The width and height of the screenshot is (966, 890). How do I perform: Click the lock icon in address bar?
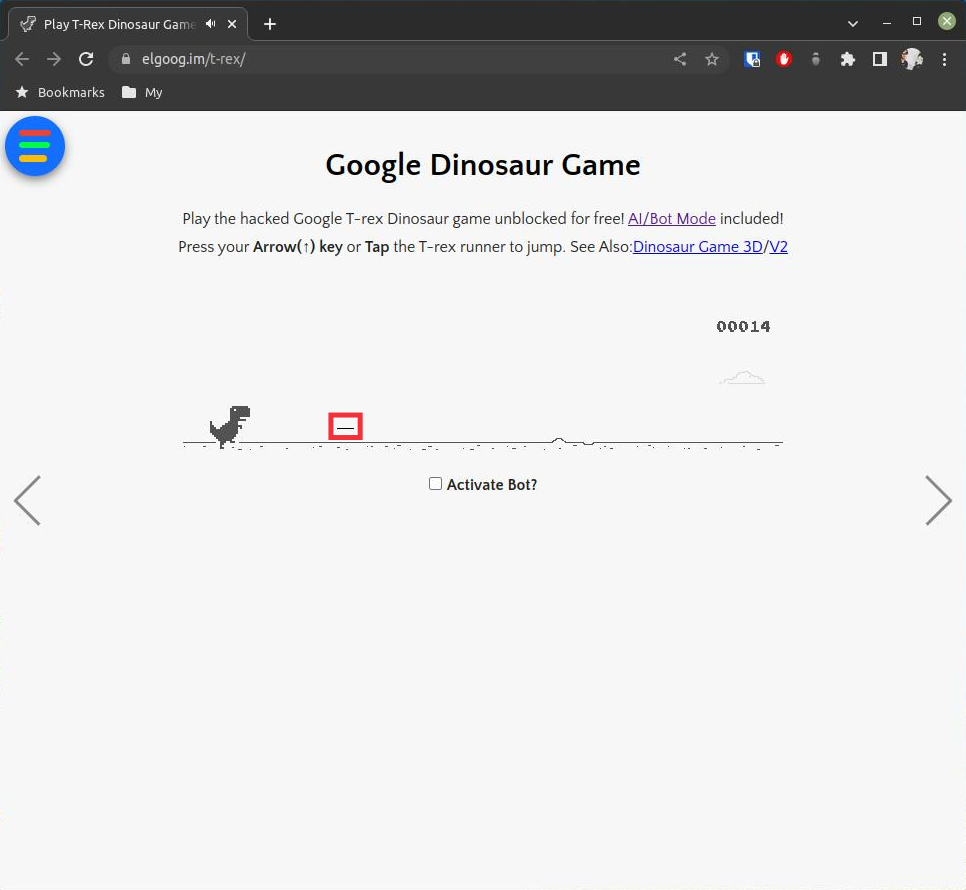126,59
